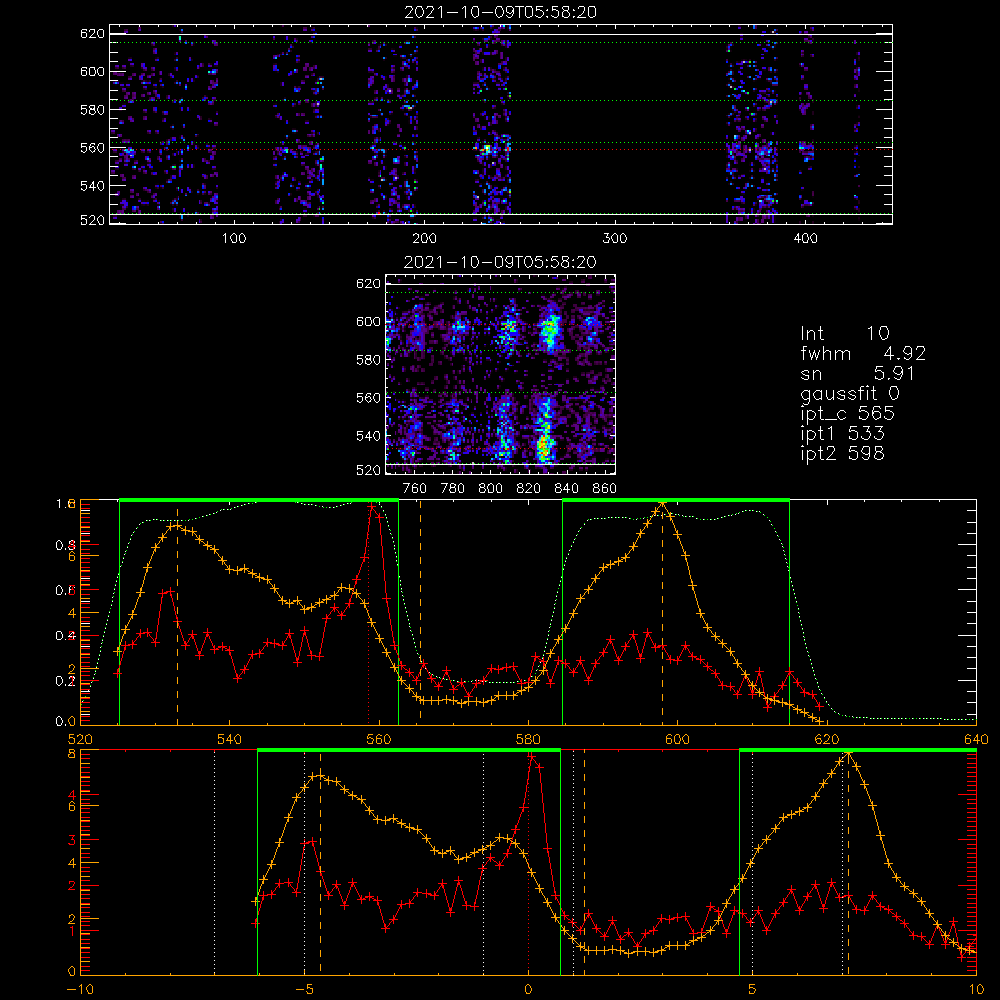This screenshot has width=1000, height=1000.
Task: Click the orange dashed vertical line at 565 in profile plot
Action: point(420,612)
